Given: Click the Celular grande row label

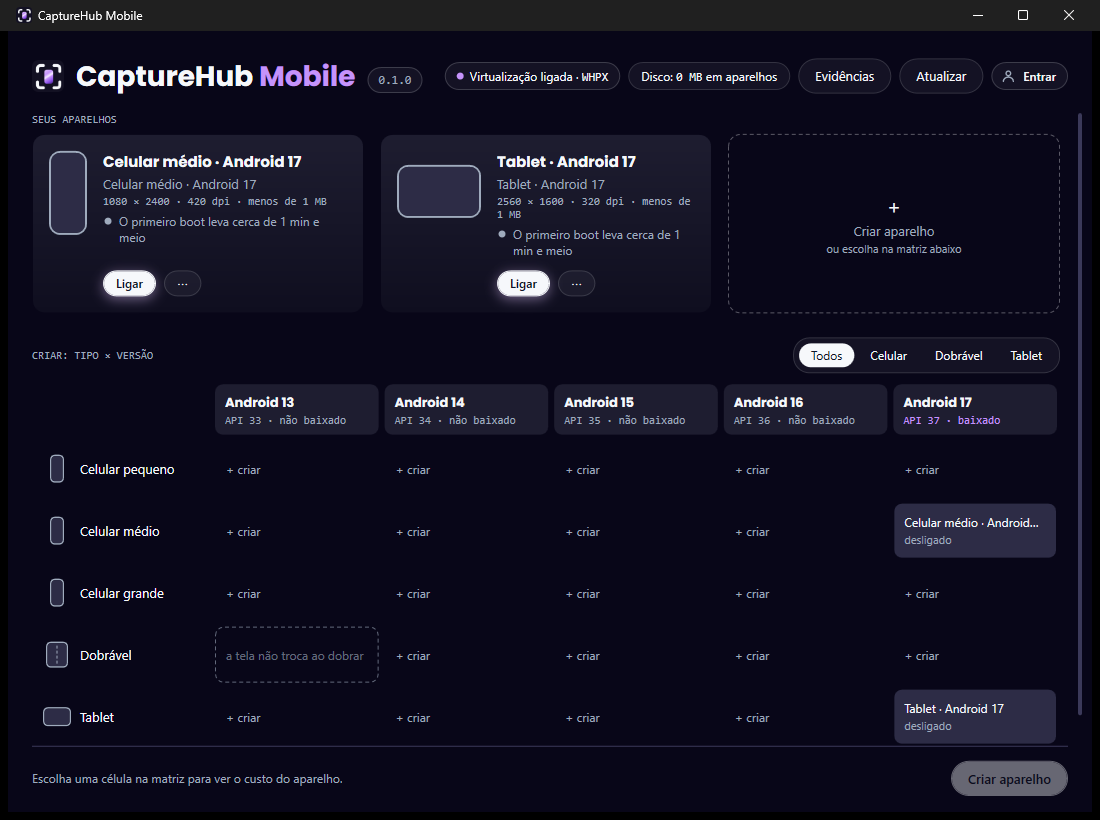Looking at the screenshot, I should pyautogui.click(x=121, y=593).
